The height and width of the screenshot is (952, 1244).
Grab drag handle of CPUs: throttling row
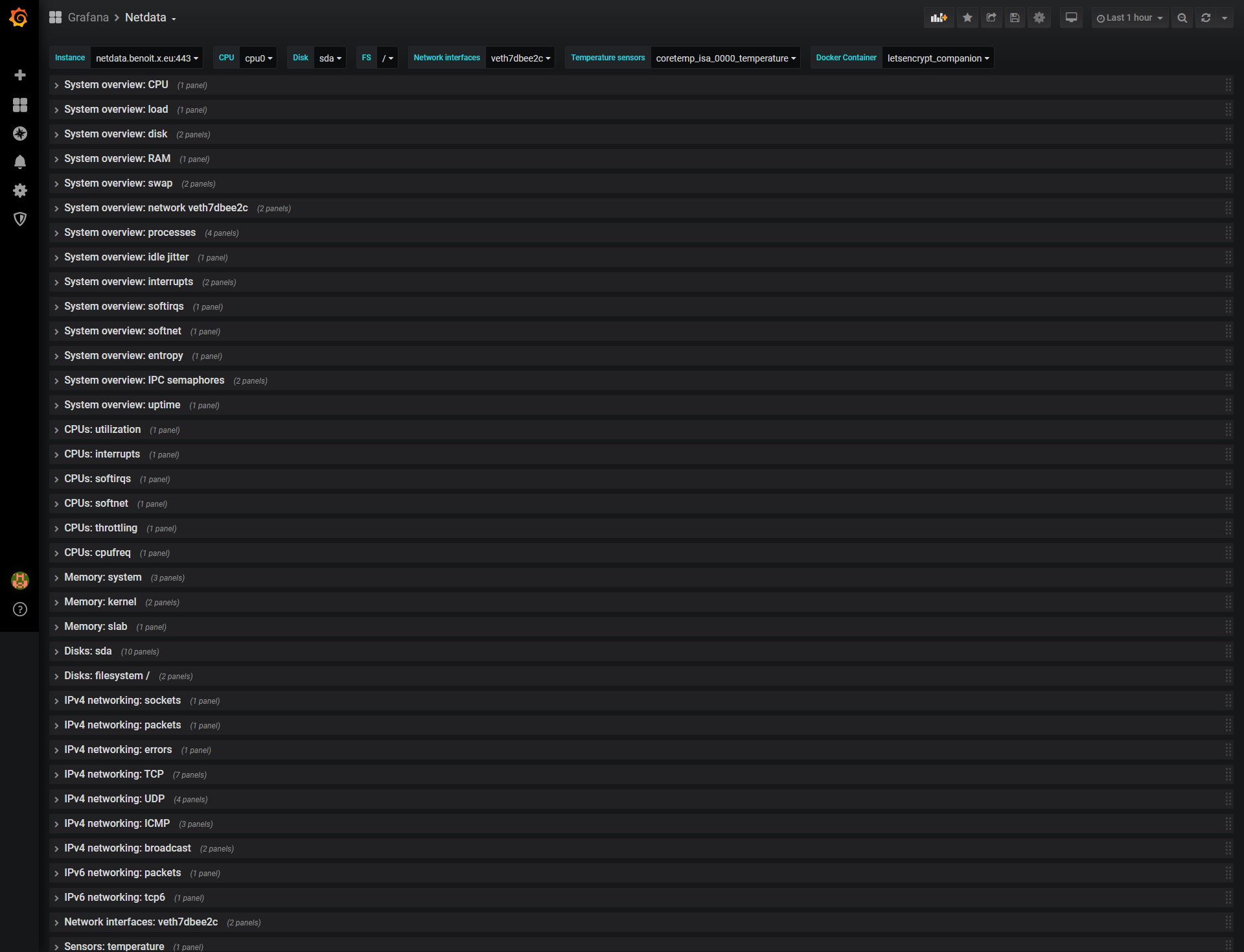click(x=1228, y=528)
